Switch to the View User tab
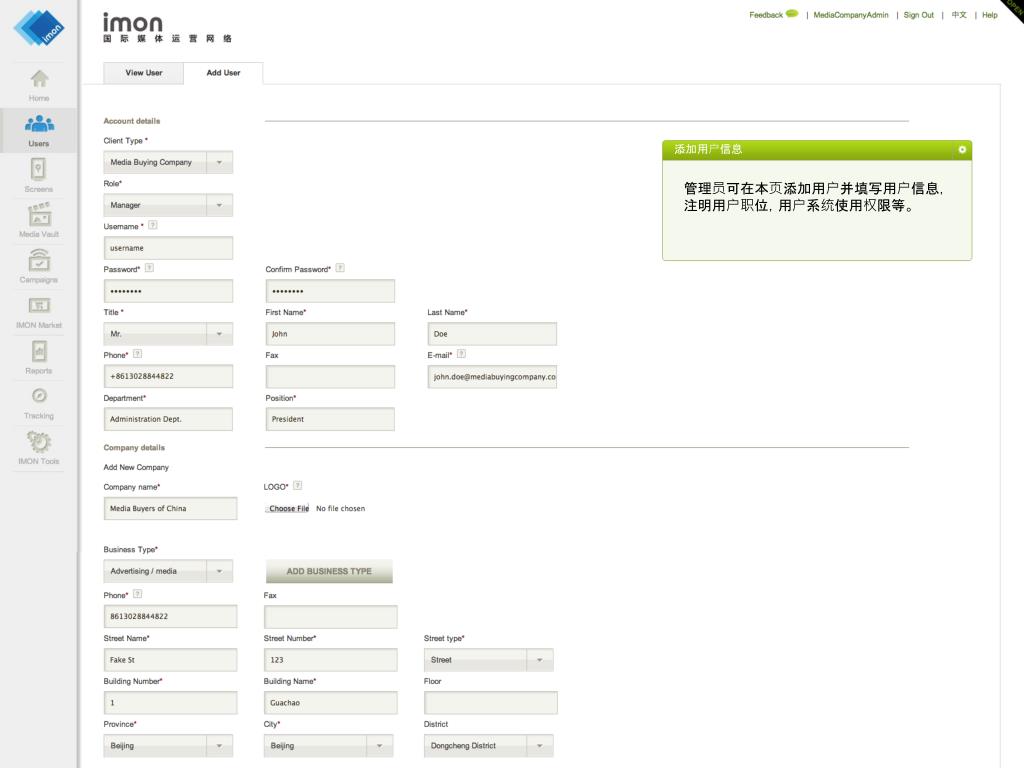Viewport: 1024px width, 768px height. click(x=144, y=73)
